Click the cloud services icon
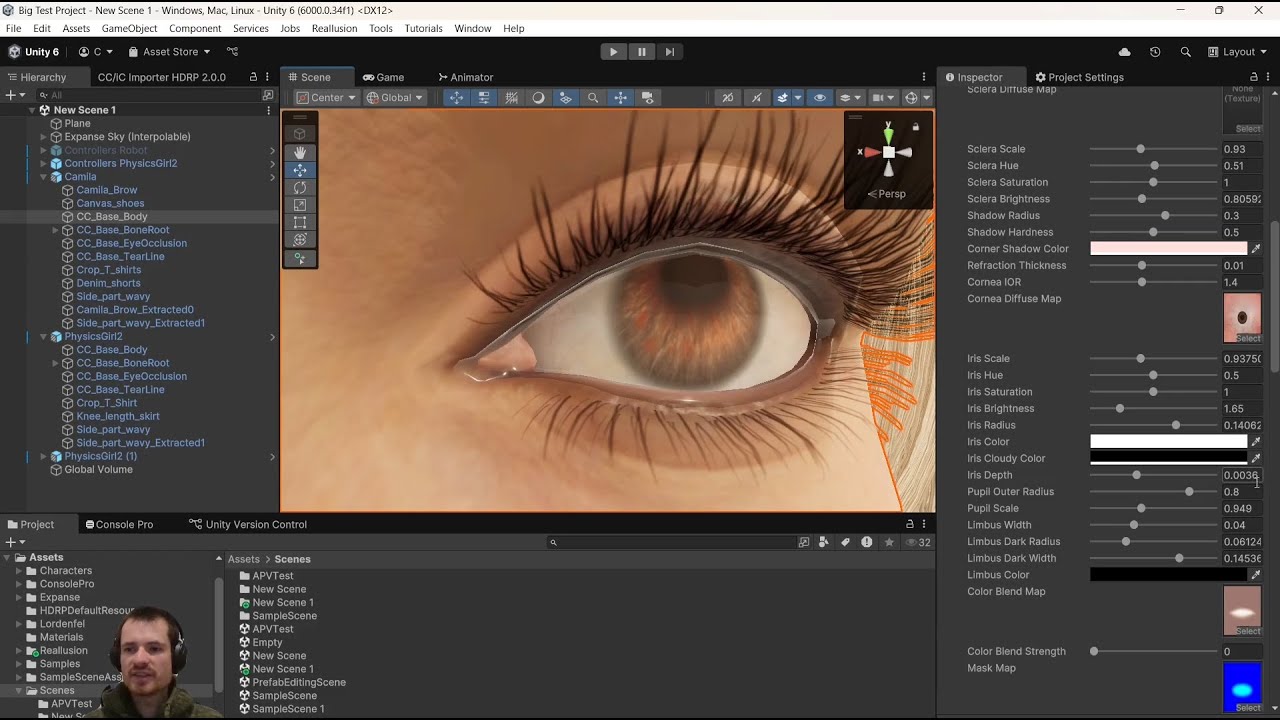 (x=1124, y=52)
